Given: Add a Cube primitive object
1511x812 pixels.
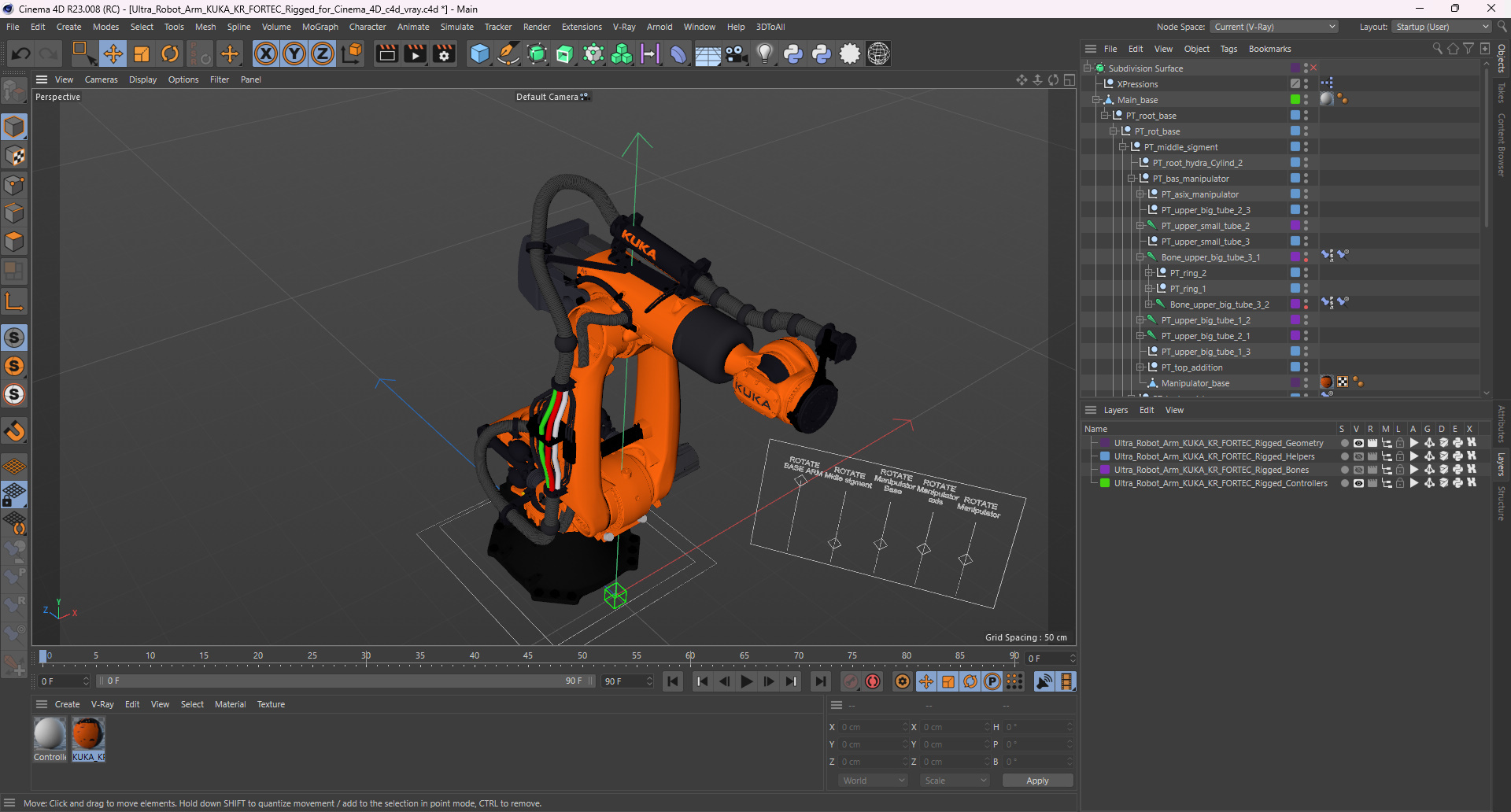Looking at the screenshot, I should [x=479, y=54].
